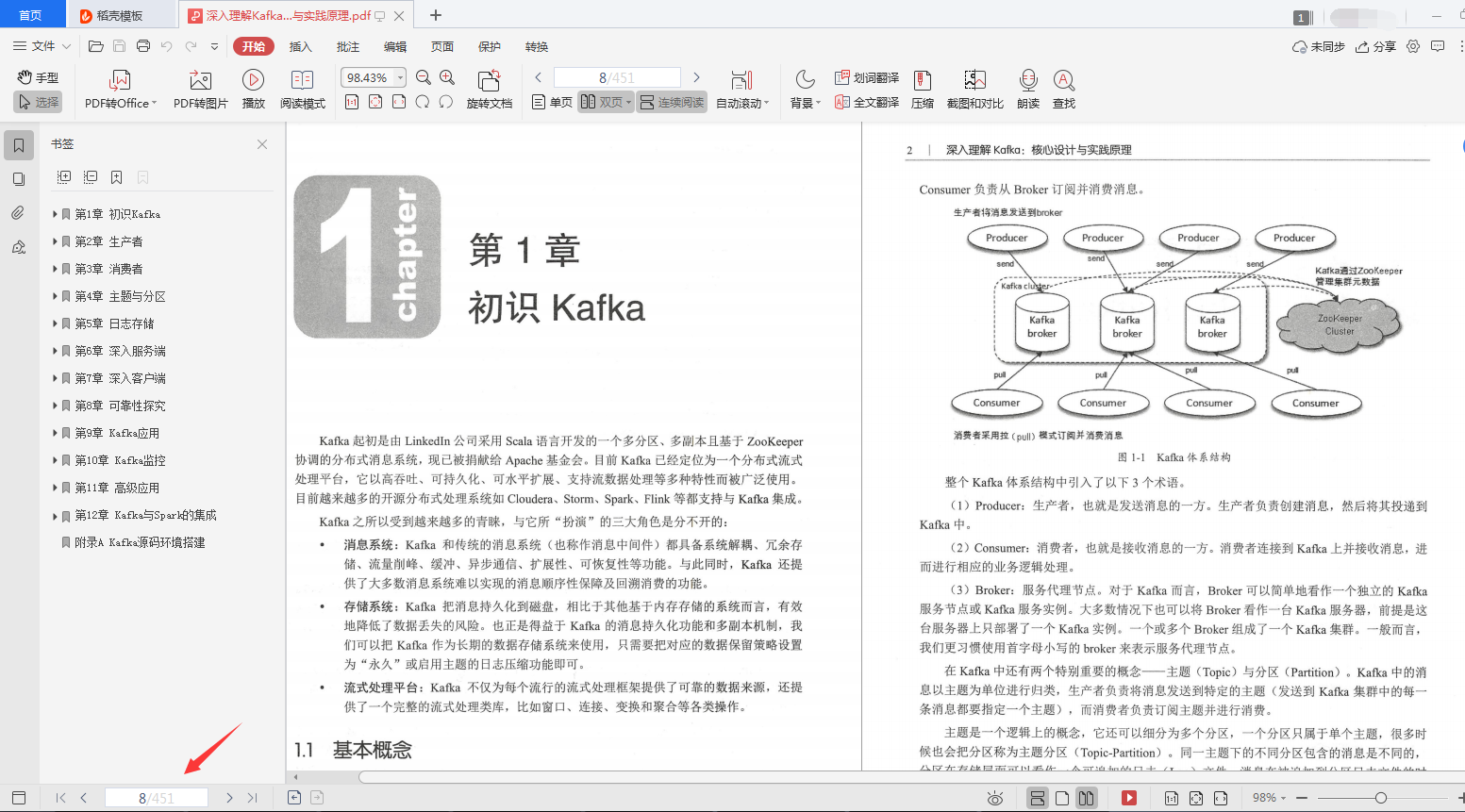
Task: Select the Hand (手型) tool
Action: point(39,77)
